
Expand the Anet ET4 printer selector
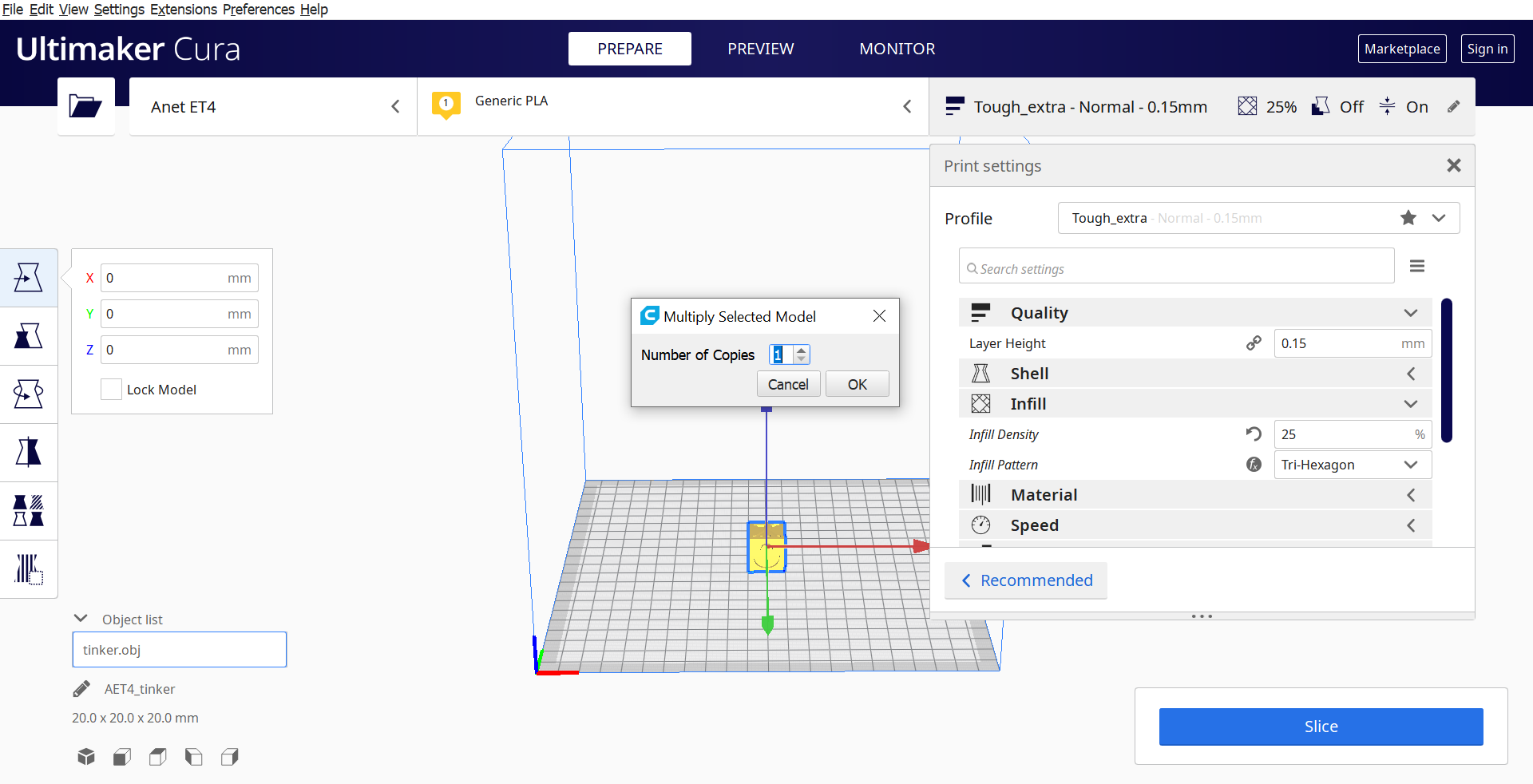point(273,106)
